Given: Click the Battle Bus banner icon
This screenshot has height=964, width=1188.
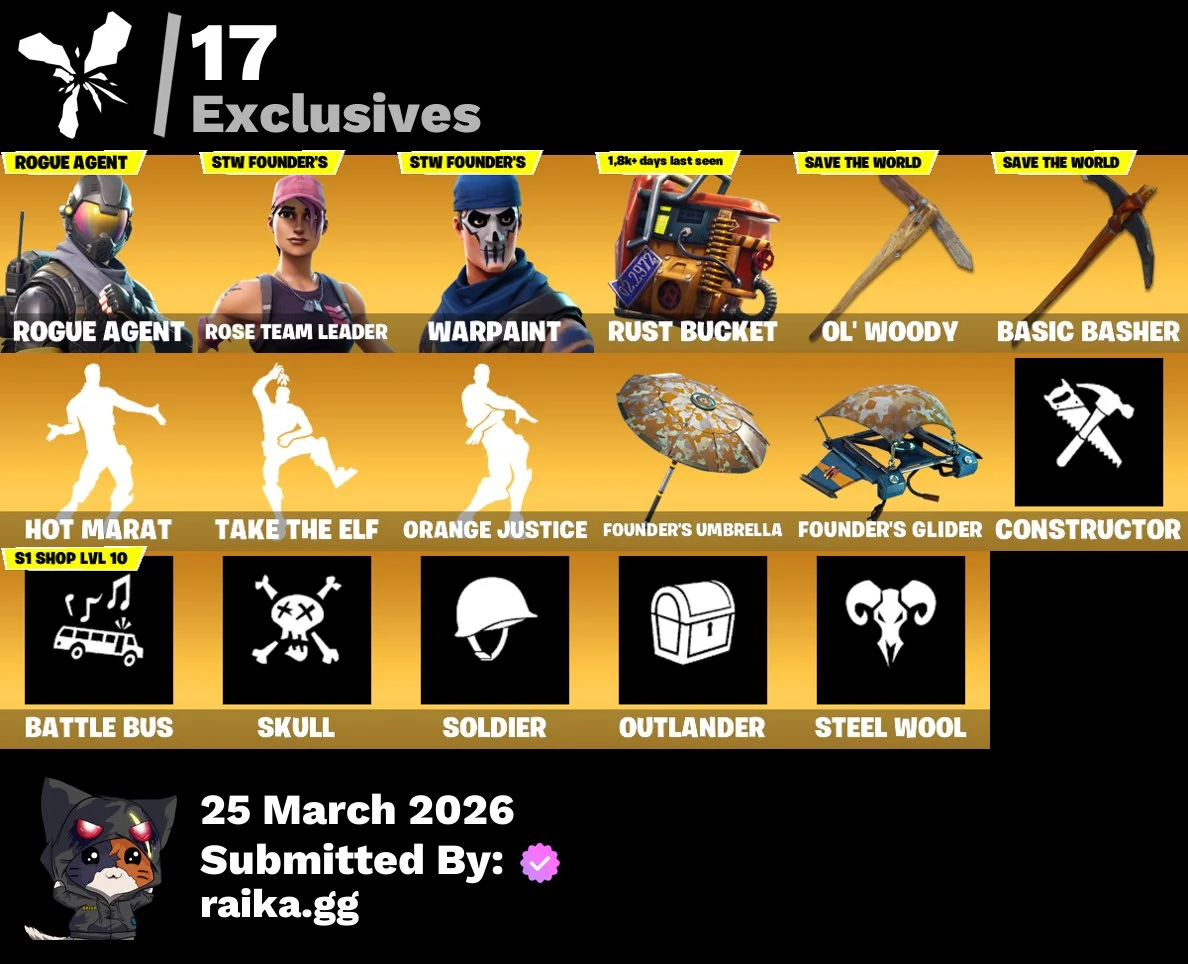Looking at the screenshot, I should (x=98, y=630).
